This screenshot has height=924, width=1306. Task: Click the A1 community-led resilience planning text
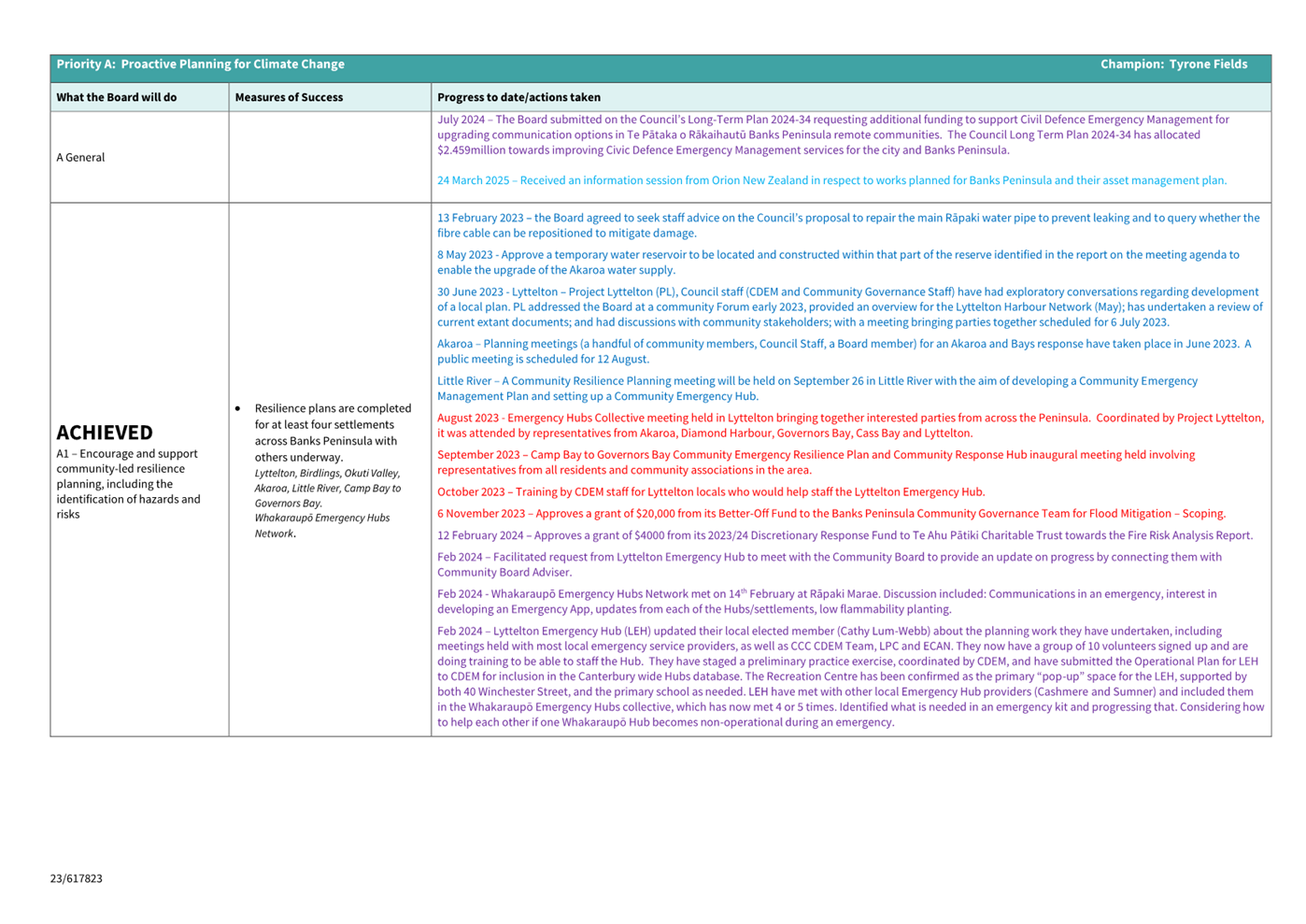[x=128, y=484]
